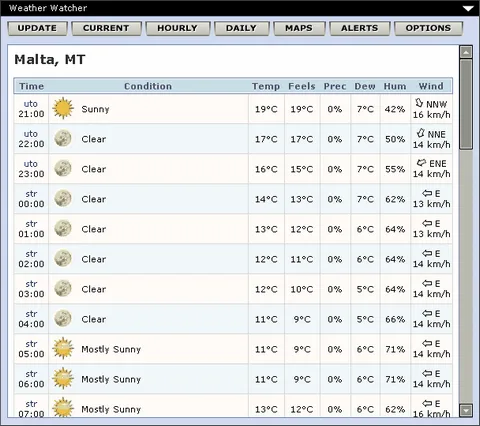Image resolution: width=480 pixels, height=426 pixels.
Task: Click the Hum column header
Action: (x=395, y=86)
